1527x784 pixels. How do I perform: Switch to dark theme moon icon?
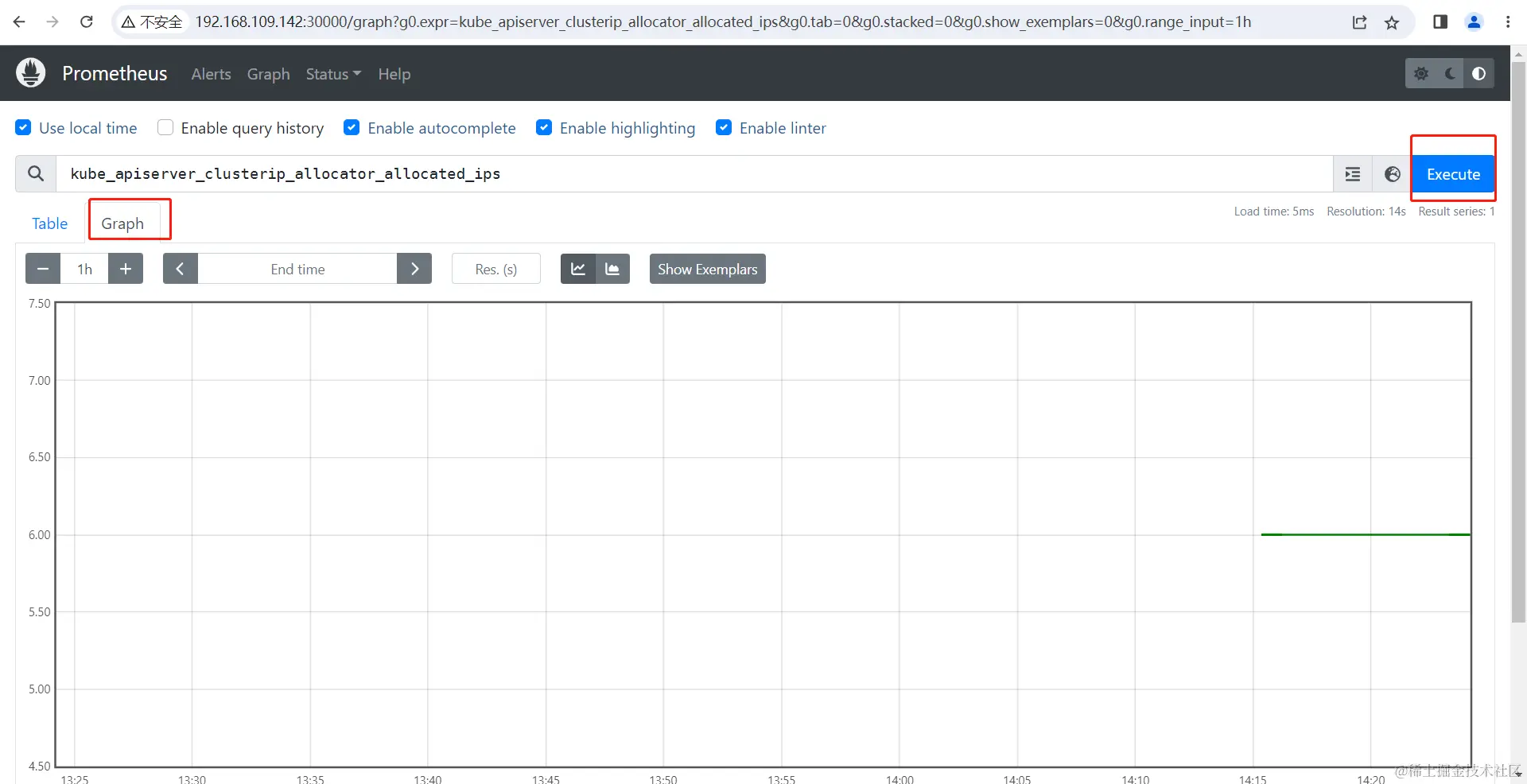(1450, 73)
